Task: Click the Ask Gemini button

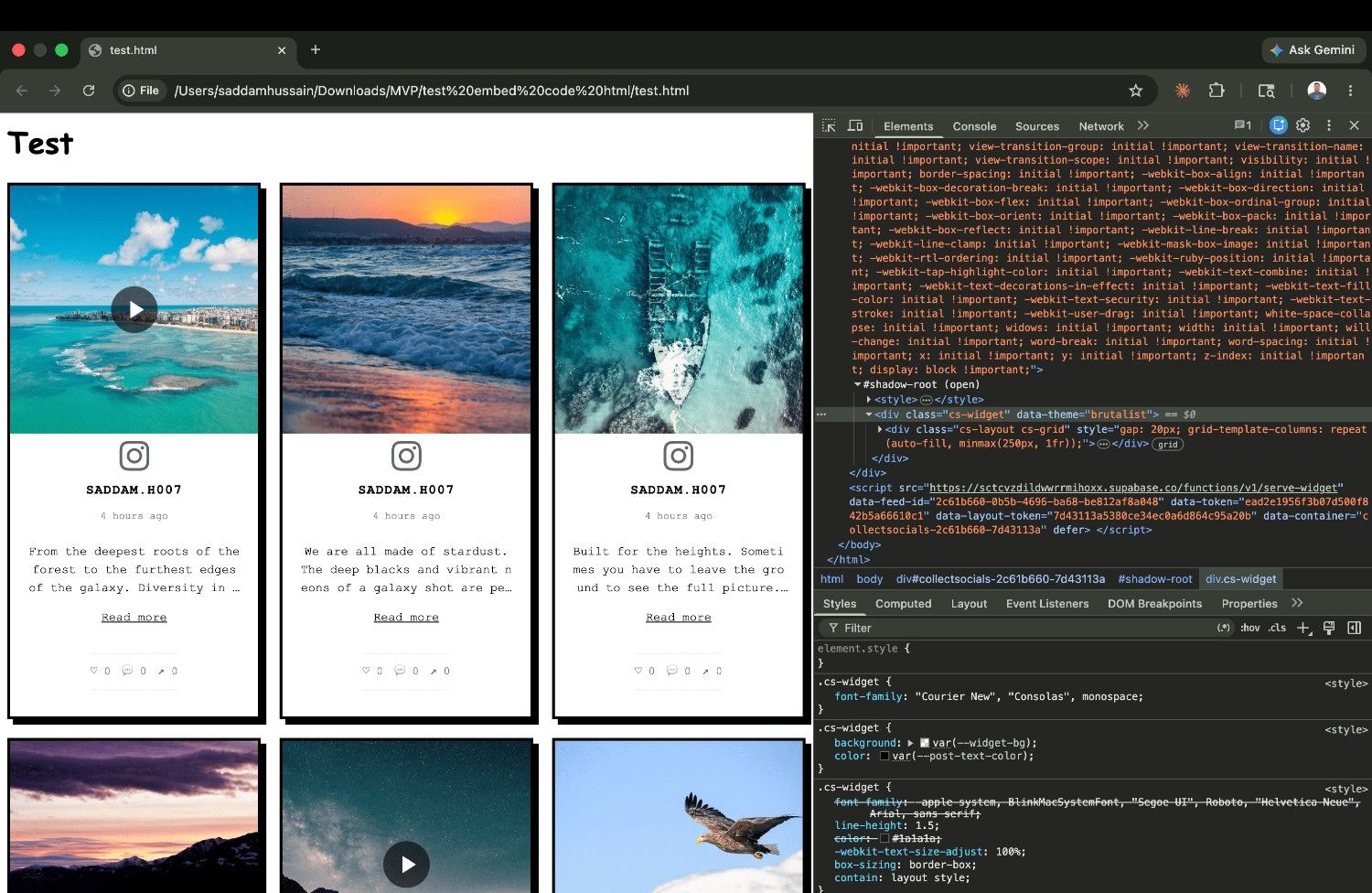Action: [x=1313, y=49]
